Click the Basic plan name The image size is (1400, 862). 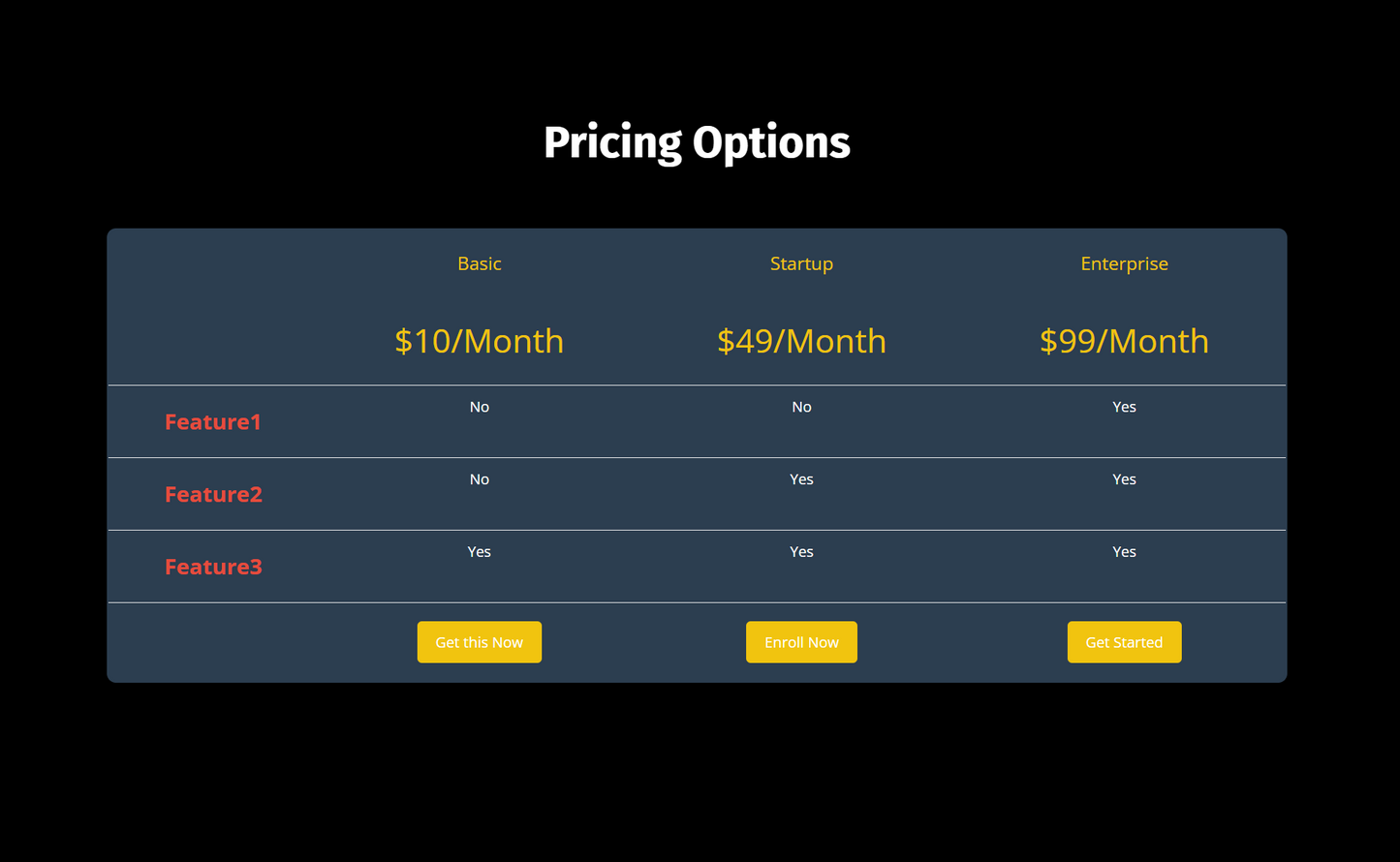[x=479, y=263]
